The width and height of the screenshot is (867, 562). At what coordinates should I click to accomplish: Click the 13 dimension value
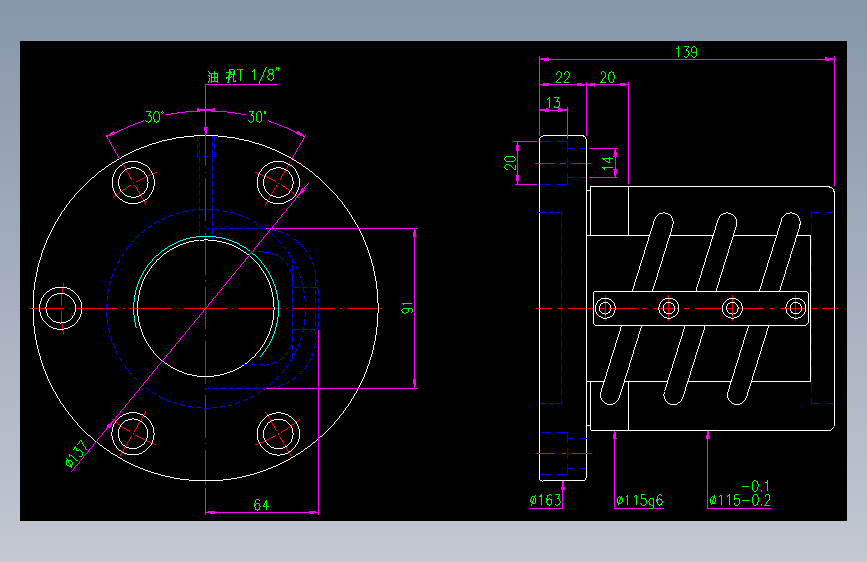(x=553, y=103)
